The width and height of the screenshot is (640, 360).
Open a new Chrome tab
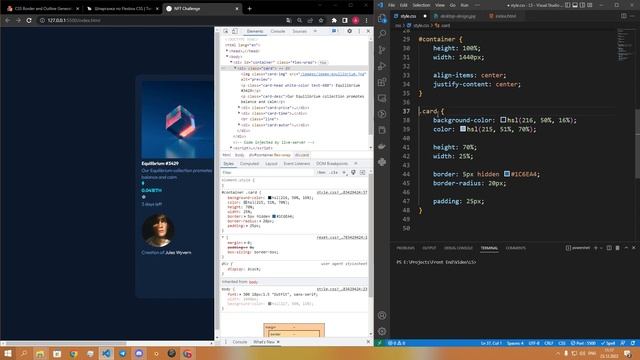tap(249, 8)
